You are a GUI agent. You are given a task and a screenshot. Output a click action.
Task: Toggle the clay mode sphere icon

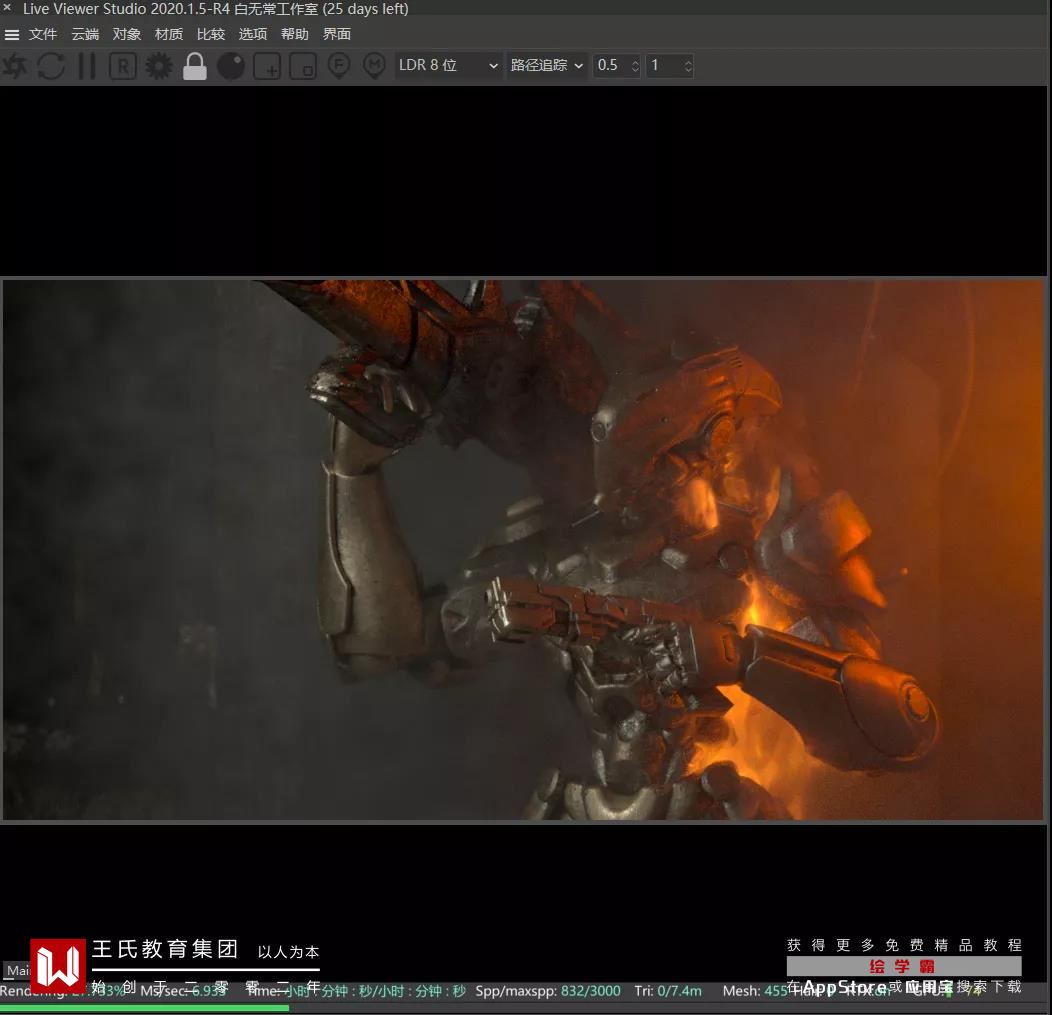coord(231,66)
